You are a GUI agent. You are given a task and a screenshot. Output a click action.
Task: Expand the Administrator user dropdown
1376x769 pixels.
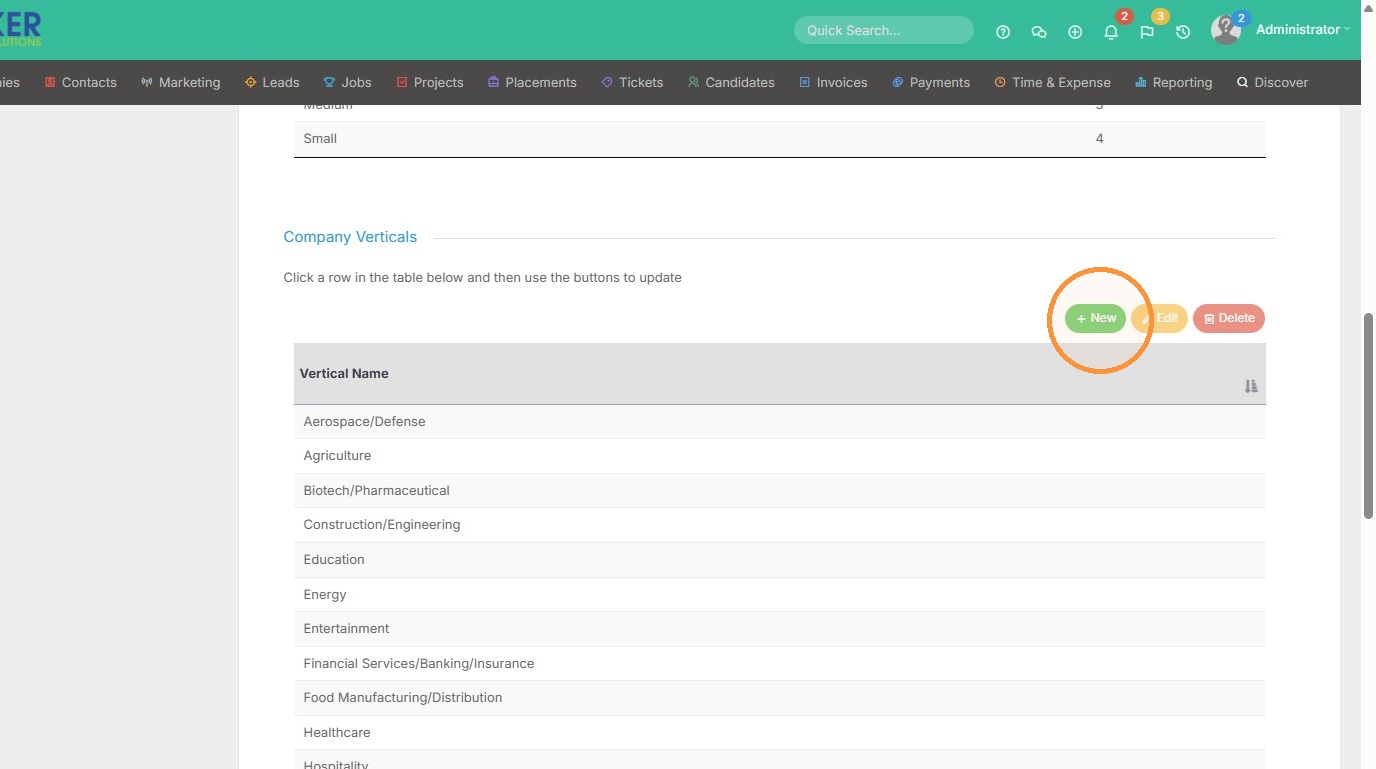(x=1303, y=30)
